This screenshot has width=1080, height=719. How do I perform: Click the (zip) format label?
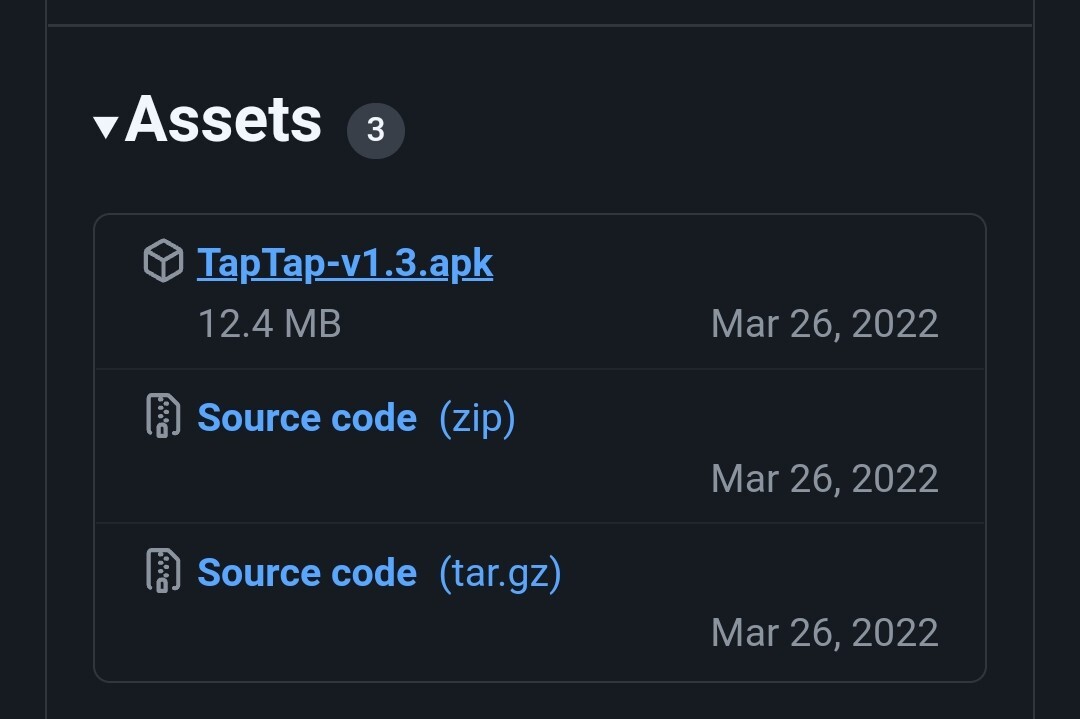477,419
